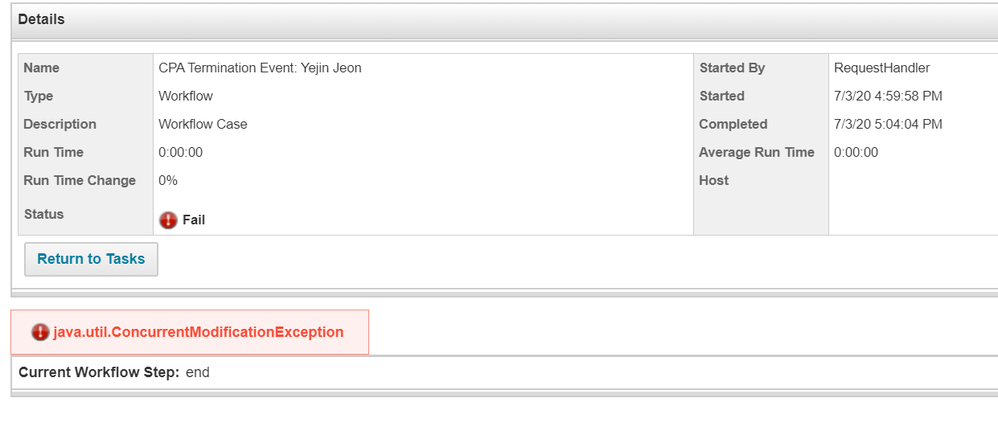Click the red error icon beside ConcurrentModificationException
This screenshot has width=998, height=427.
(40, 332)
